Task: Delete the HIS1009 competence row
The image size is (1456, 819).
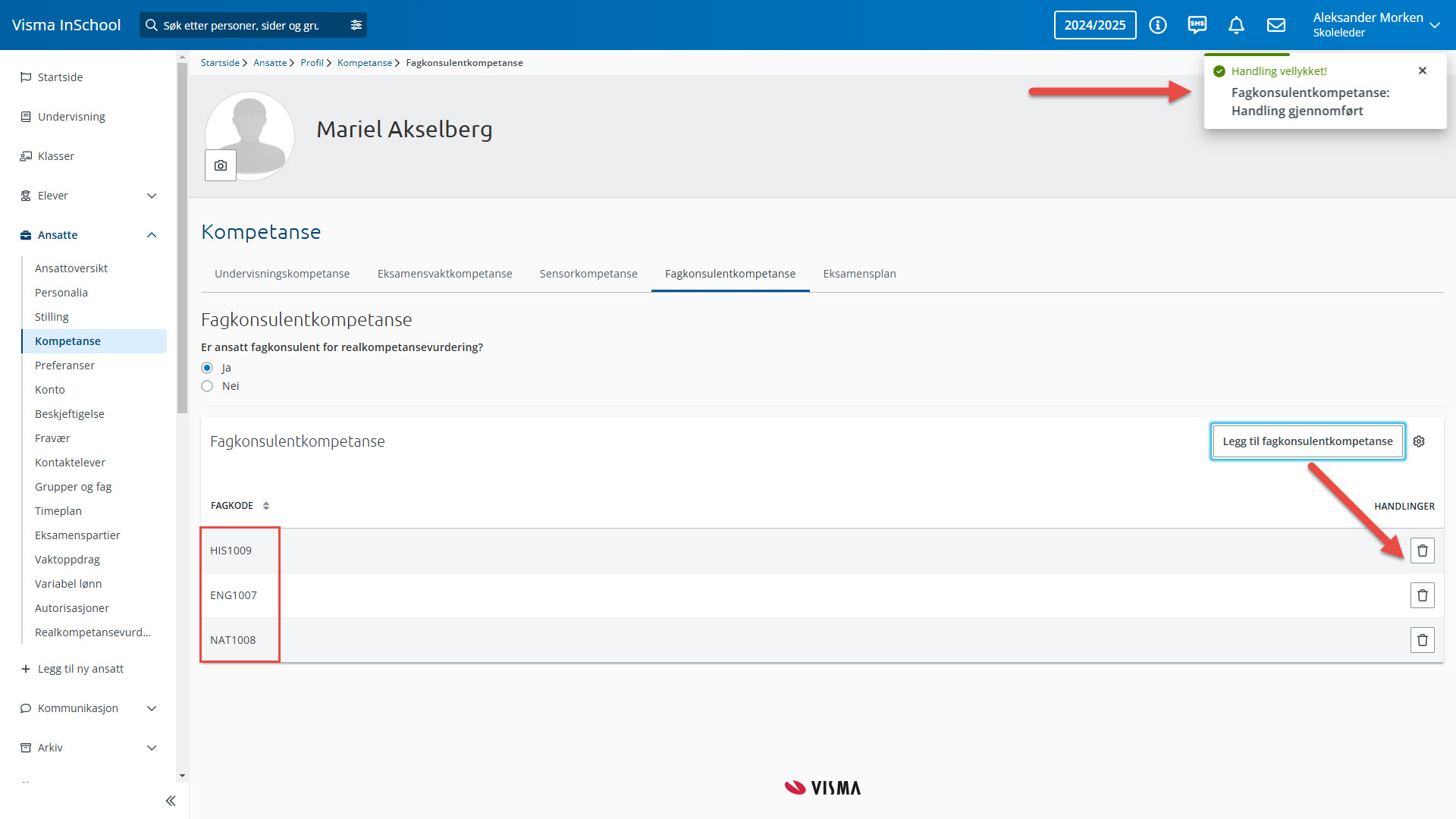Action: pyautogui.click(x=1422, y=551)
